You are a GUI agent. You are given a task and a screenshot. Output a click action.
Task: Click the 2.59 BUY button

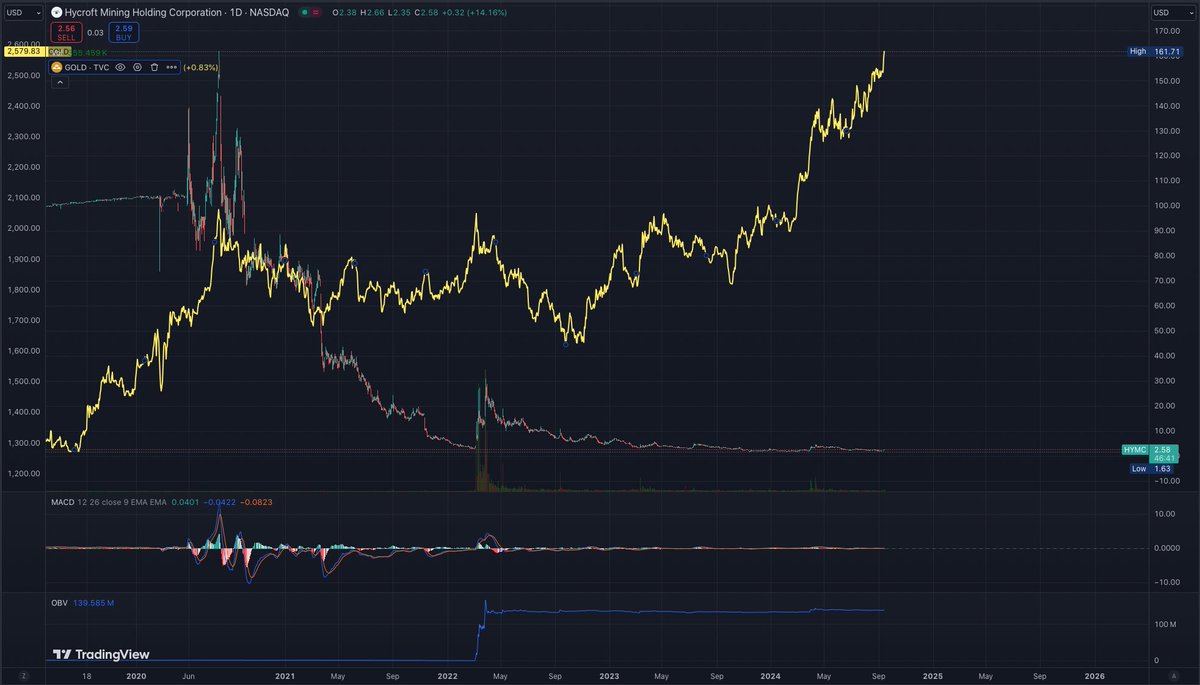click(x=124, y=33)
